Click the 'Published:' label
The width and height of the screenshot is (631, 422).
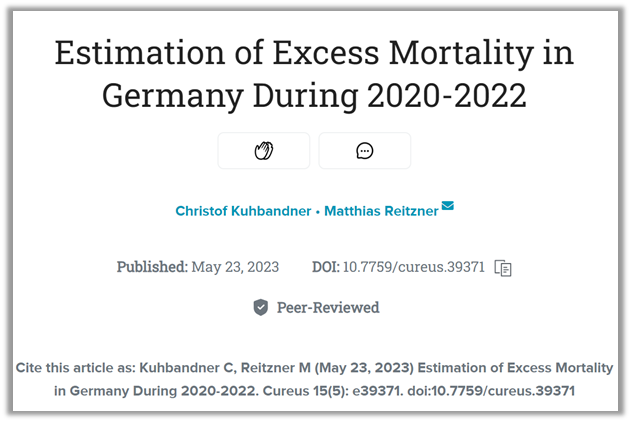(152, 267)
